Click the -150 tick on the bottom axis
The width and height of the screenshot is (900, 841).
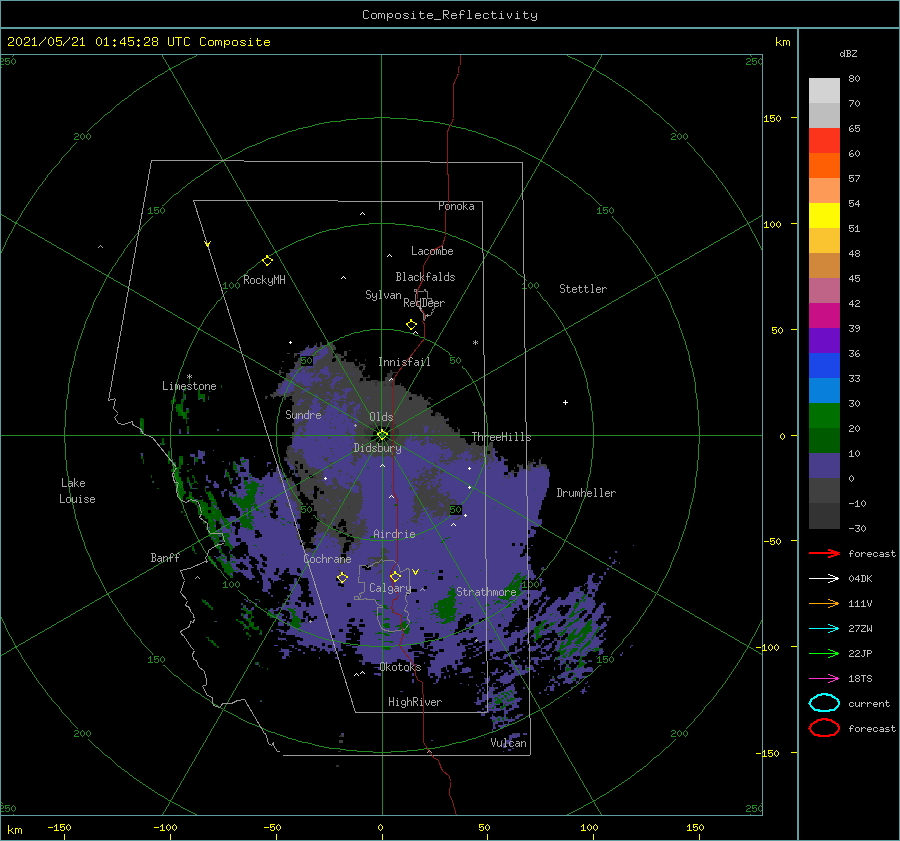(x=59, y=827)
